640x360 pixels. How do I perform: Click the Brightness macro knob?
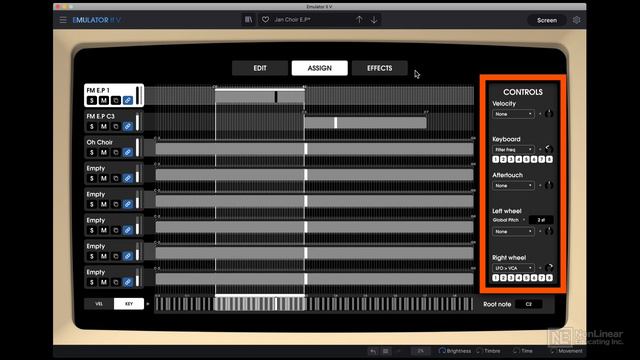tap(442, 351)
